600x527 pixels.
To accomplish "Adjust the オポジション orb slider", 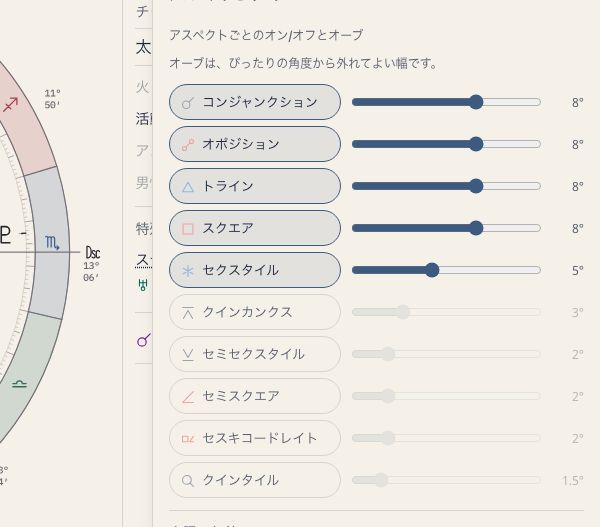I will click(446, 144).
